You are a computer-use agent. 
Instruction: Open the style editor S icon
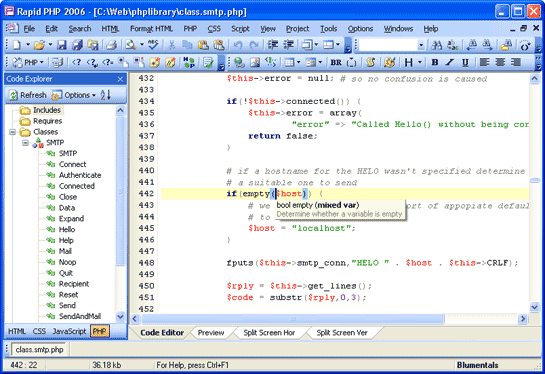371,63
